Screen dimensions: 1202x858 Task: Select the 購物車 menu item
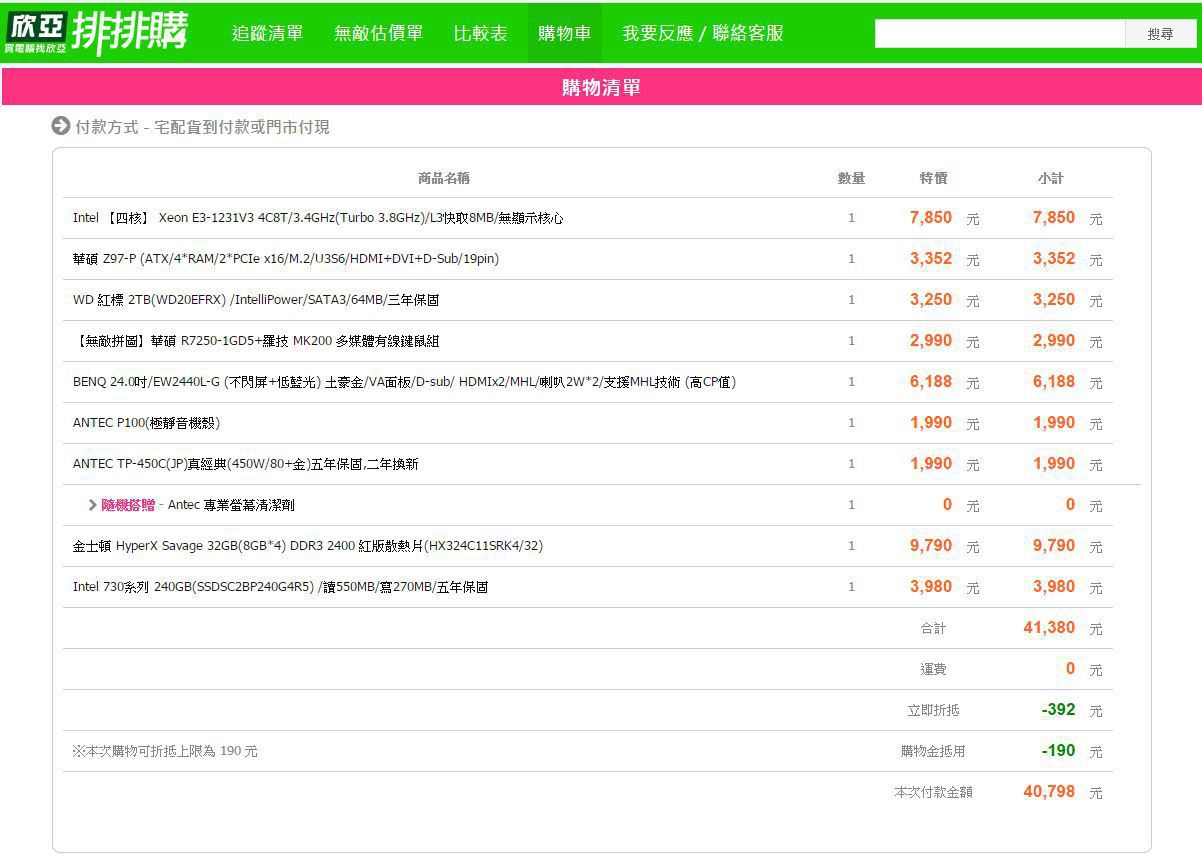click(x=564, y=33)
